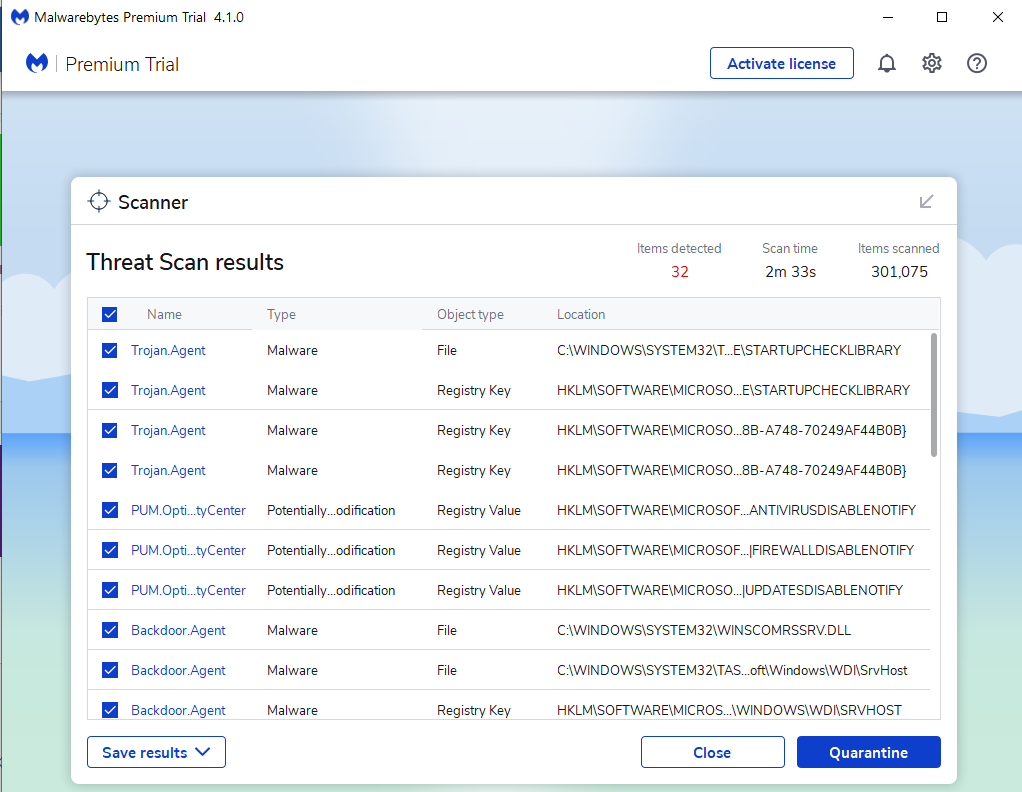Click the title bar Malwarebytes app icon

20,17
